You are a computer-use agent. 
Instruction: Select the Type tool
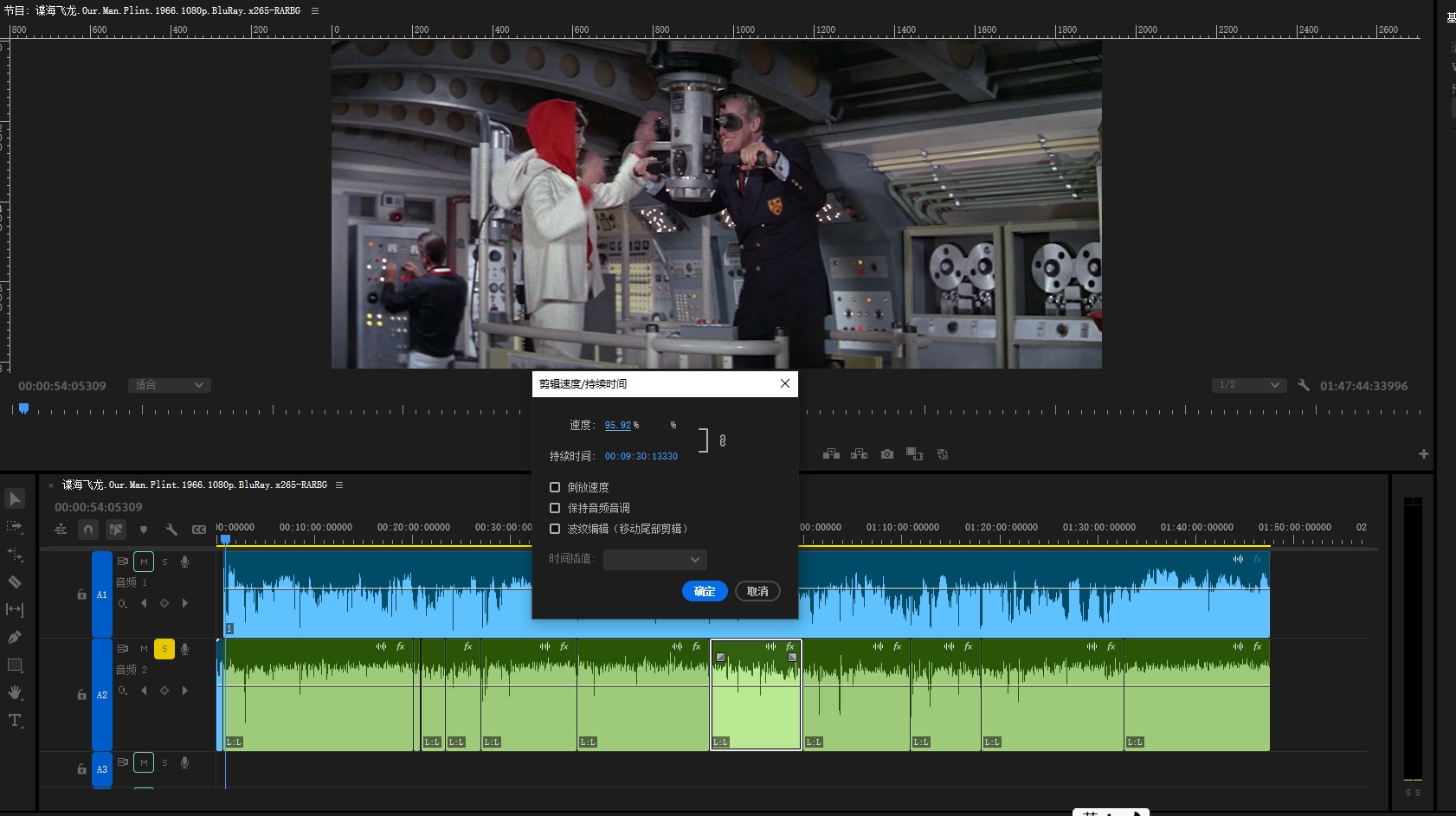[15, 720]
